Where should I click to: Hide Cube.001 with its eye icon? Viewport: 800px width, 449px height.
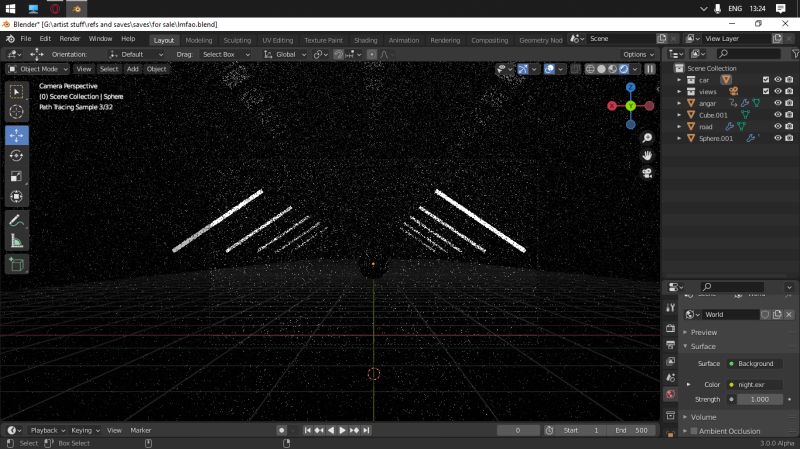[778, 115]
